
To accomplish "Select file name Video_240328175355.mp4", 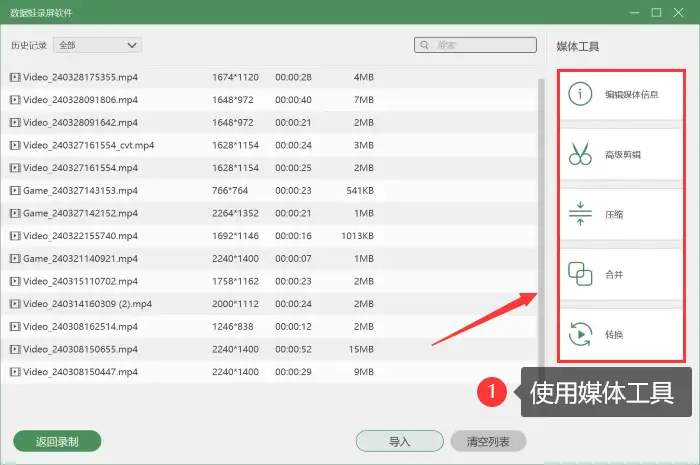I will [80, 77].
